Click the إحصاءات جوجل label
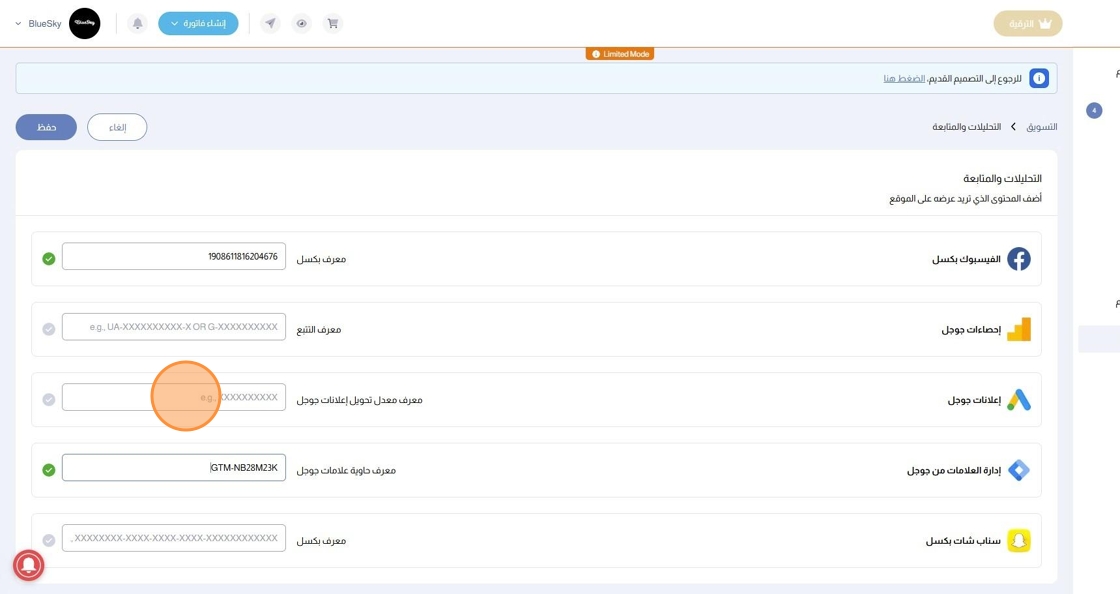The height and width of the screenshot is (594, 1120). coord(971,330)
